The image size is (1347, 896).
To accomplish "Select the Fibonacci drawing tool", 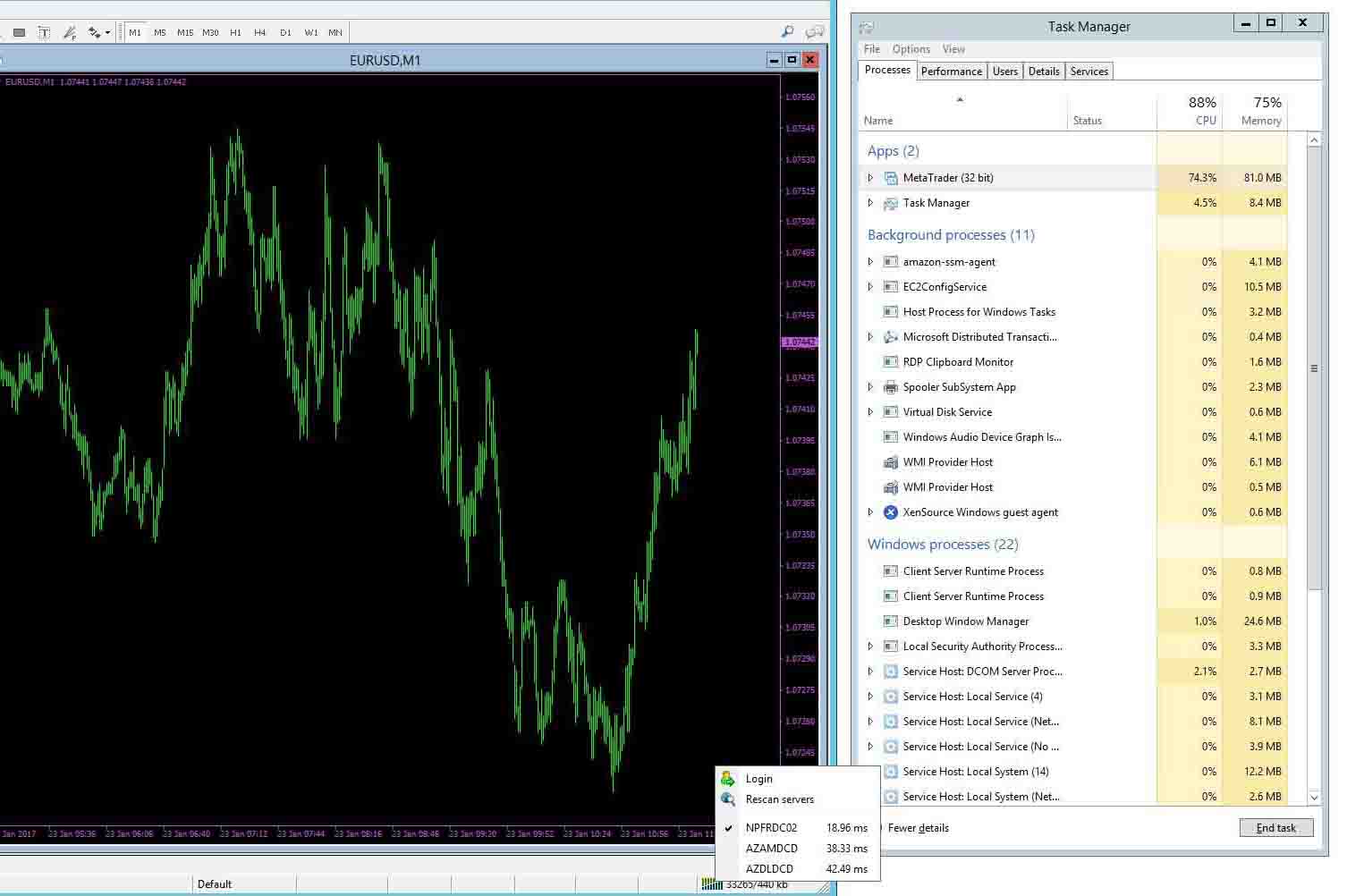I will pos(69,32).
